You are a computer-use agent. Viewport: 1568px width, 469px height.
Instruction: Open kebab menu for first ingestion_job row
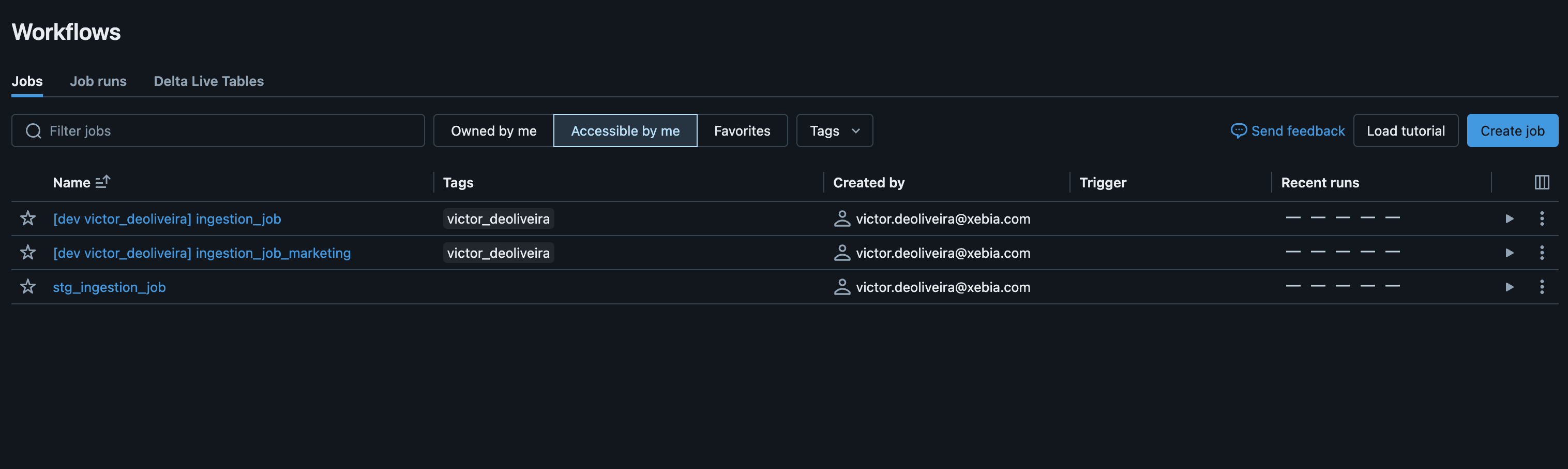pos(1541,218)
